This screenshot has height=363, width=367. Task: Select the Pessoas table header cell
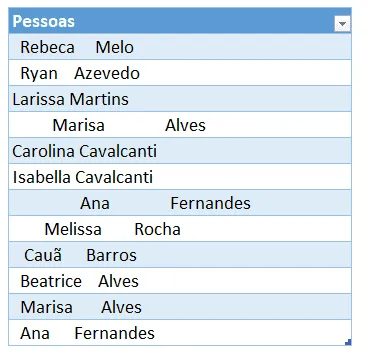[180, 21]
